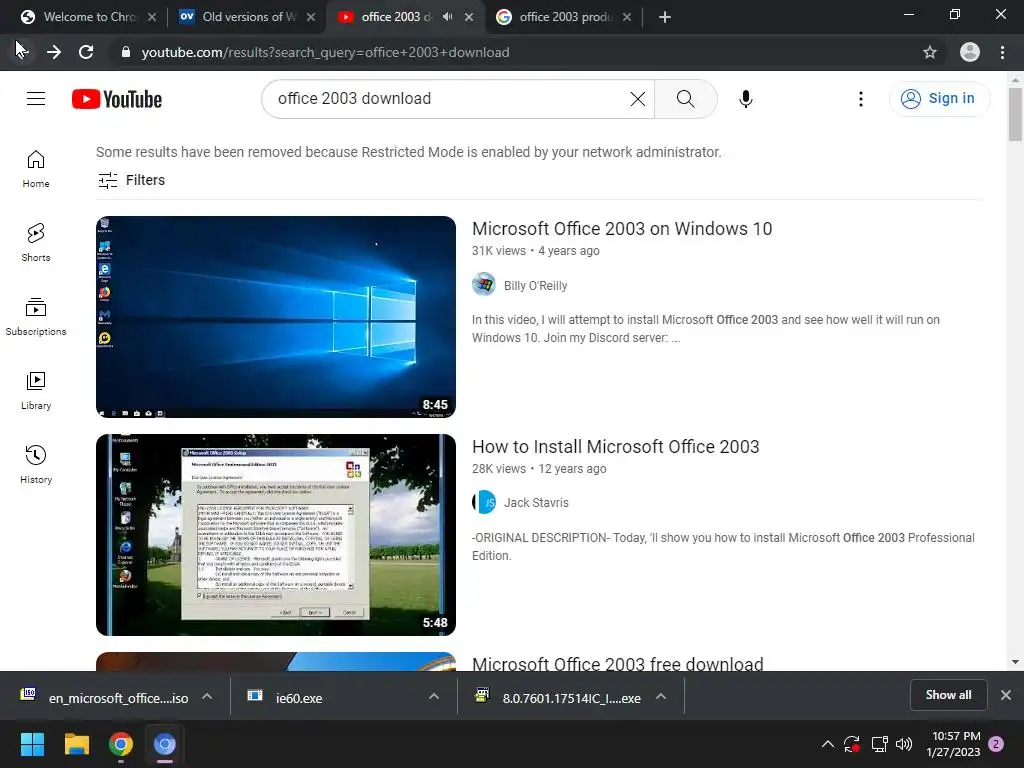This screenshot has width=1024, height=768.
Task: Go forward in browser history
Action: tap(54, 52)
